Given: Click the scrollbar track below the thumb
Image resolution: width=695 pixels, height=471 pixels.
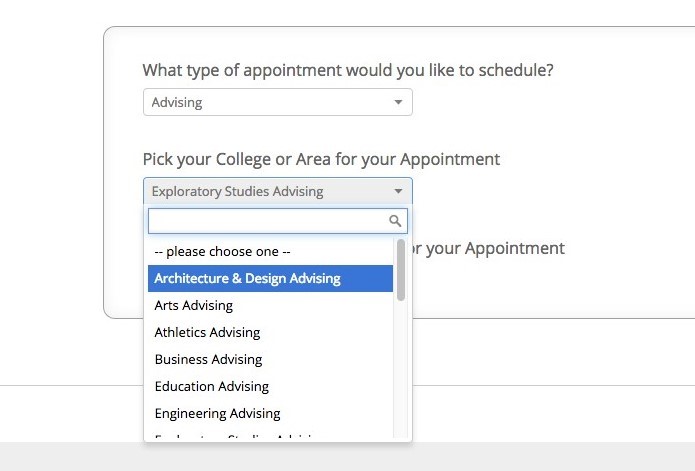Looking at the screenshot, I should (x=401, y=370).
